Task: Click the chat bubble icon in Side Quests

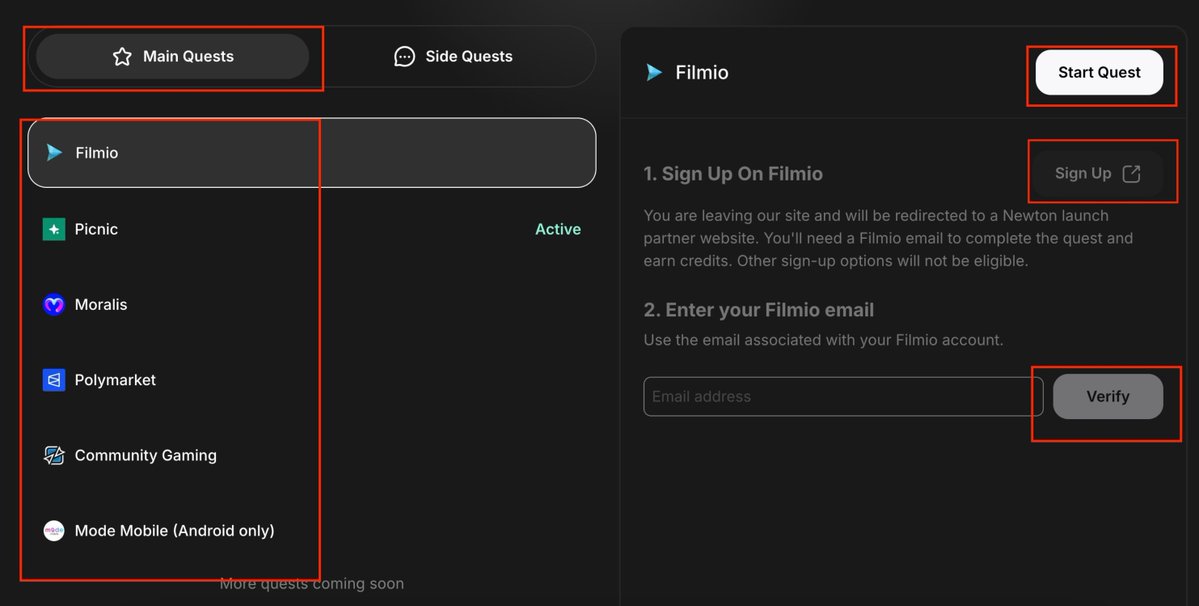Action: point(405,57)
